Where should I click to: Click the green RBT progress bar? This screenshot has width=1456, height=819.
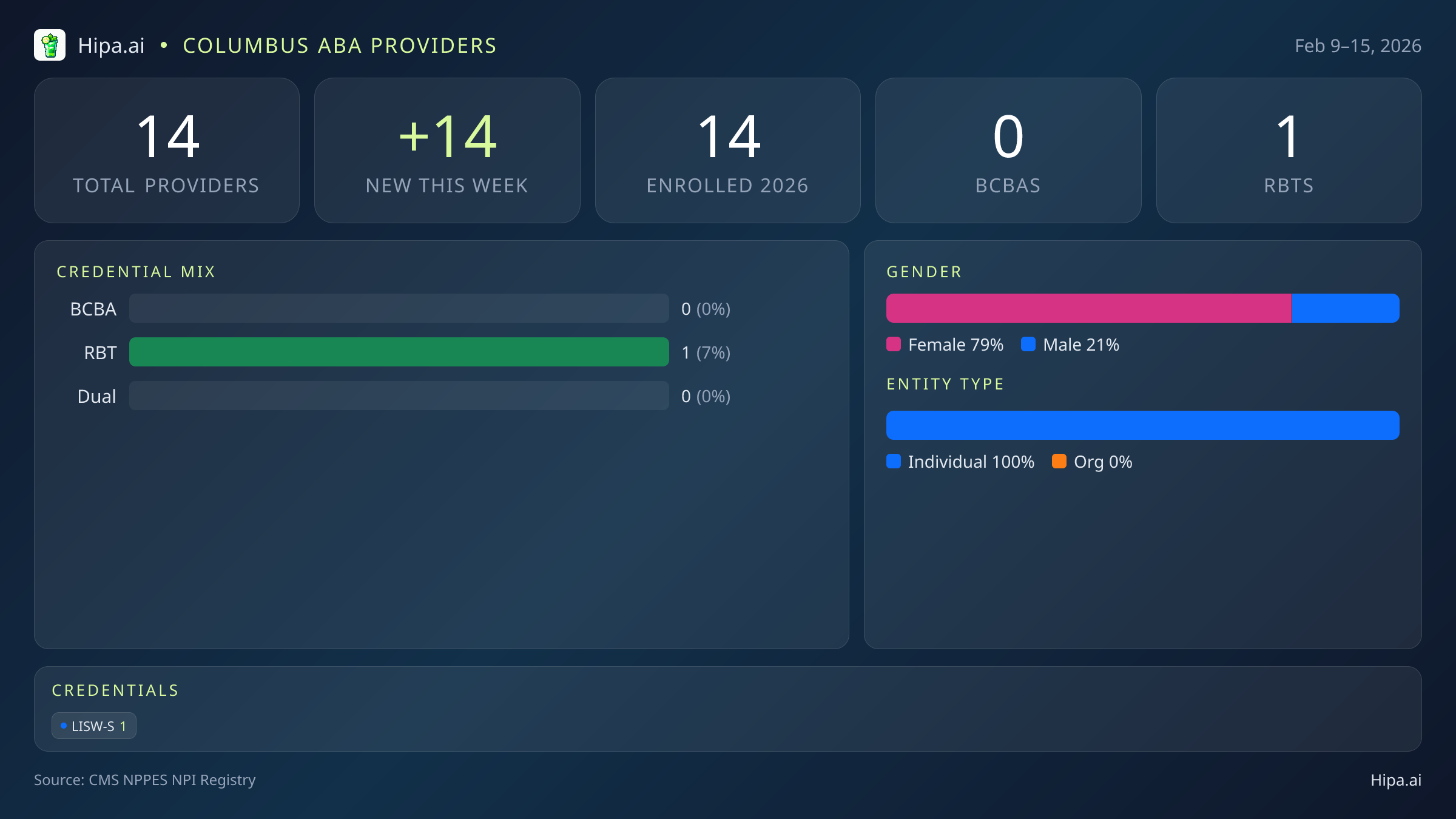point(399,352)
